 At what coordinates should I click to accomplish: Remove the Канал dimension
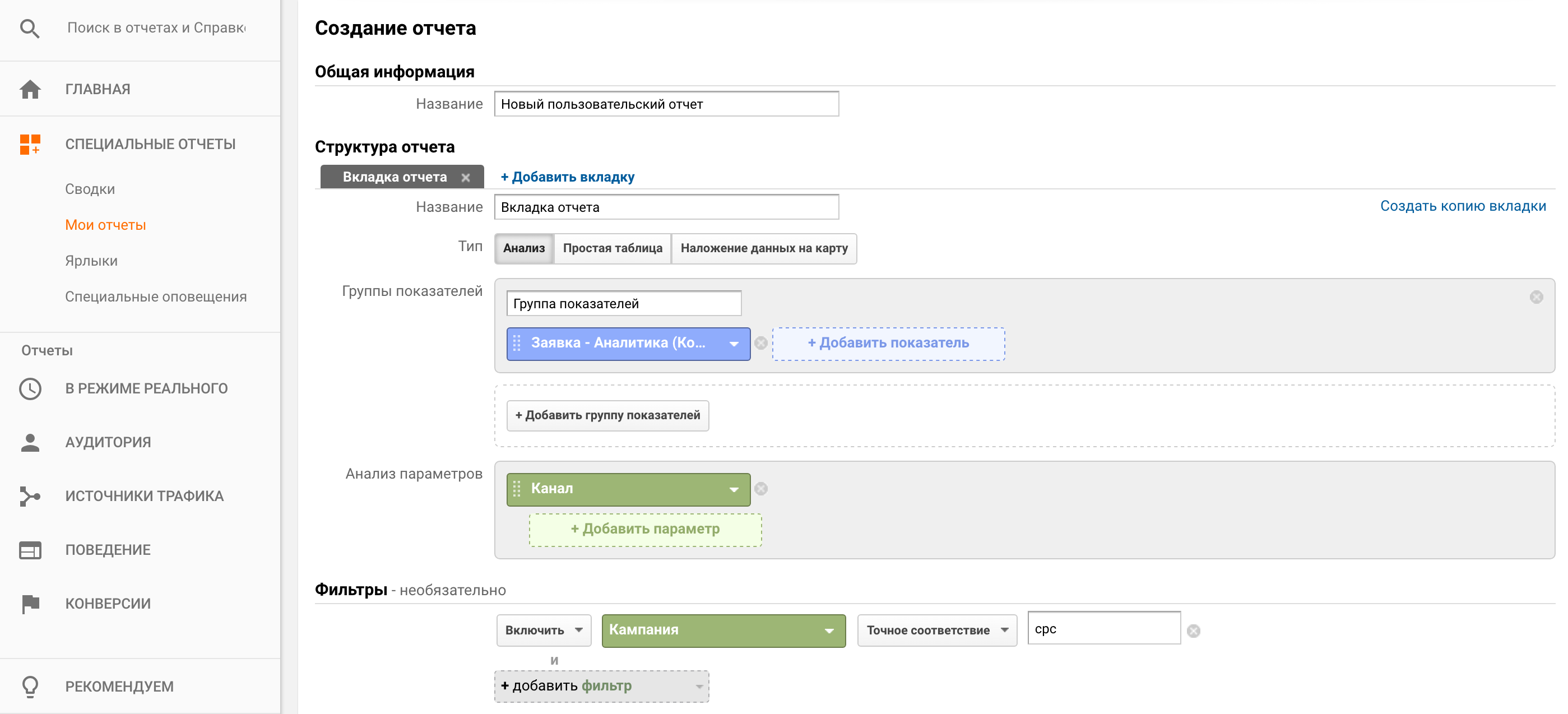tap(761, 489)
